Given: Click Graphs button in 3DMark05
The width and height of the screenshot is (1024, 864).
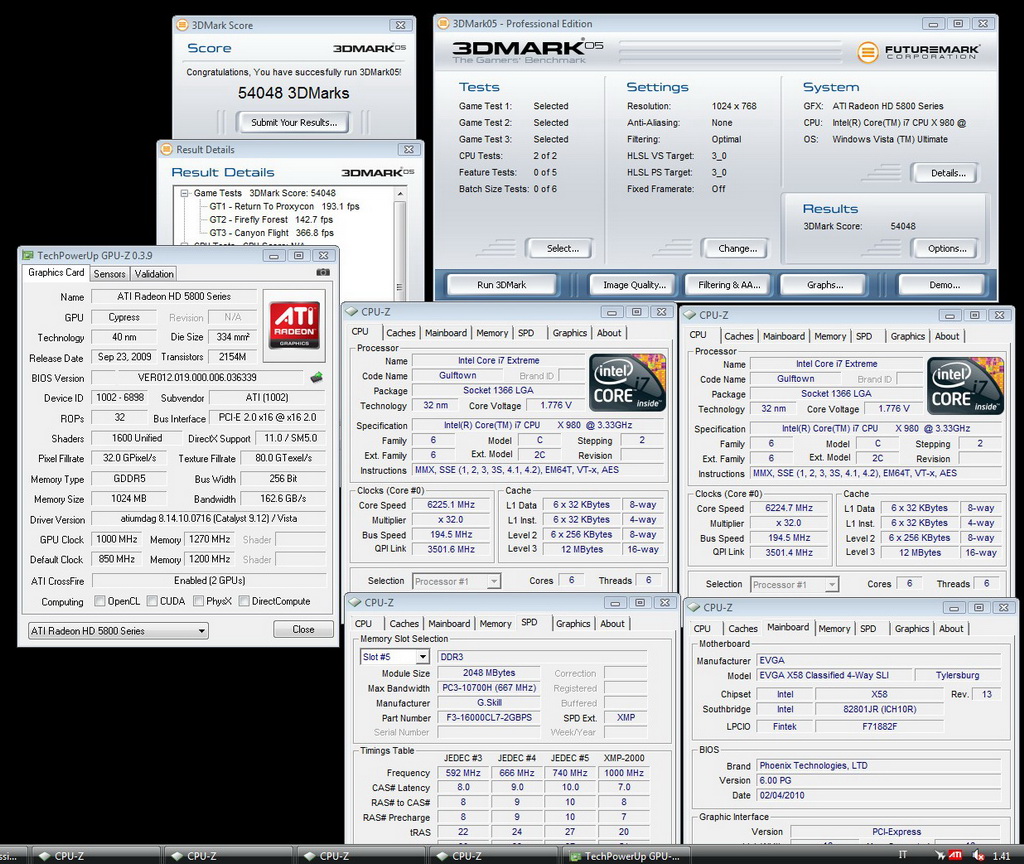Looking at the screenshot, I should pos(825,285).
